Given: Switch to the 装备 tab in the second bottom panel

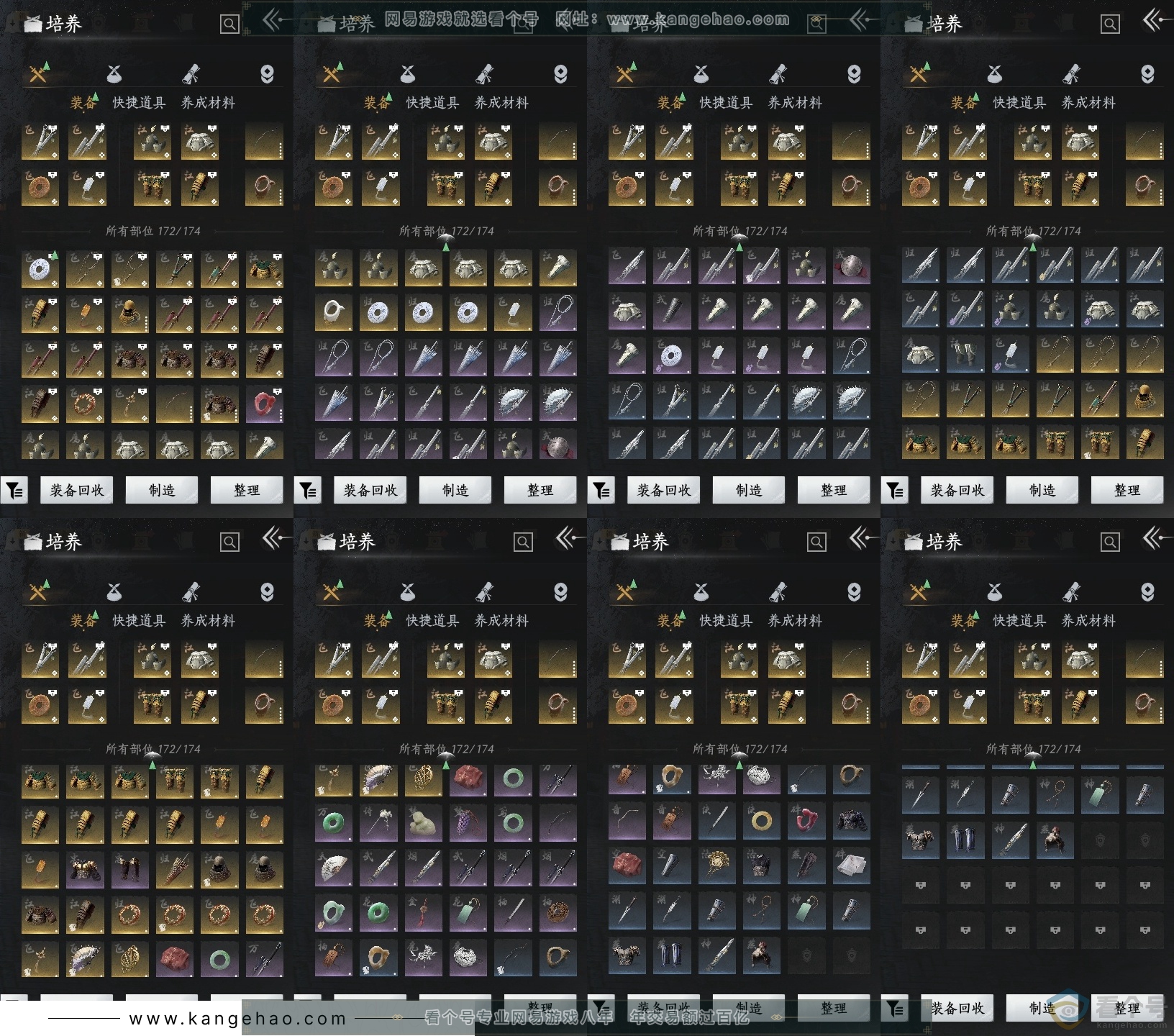Looking at the screenshot, I should tap(377, 621).
